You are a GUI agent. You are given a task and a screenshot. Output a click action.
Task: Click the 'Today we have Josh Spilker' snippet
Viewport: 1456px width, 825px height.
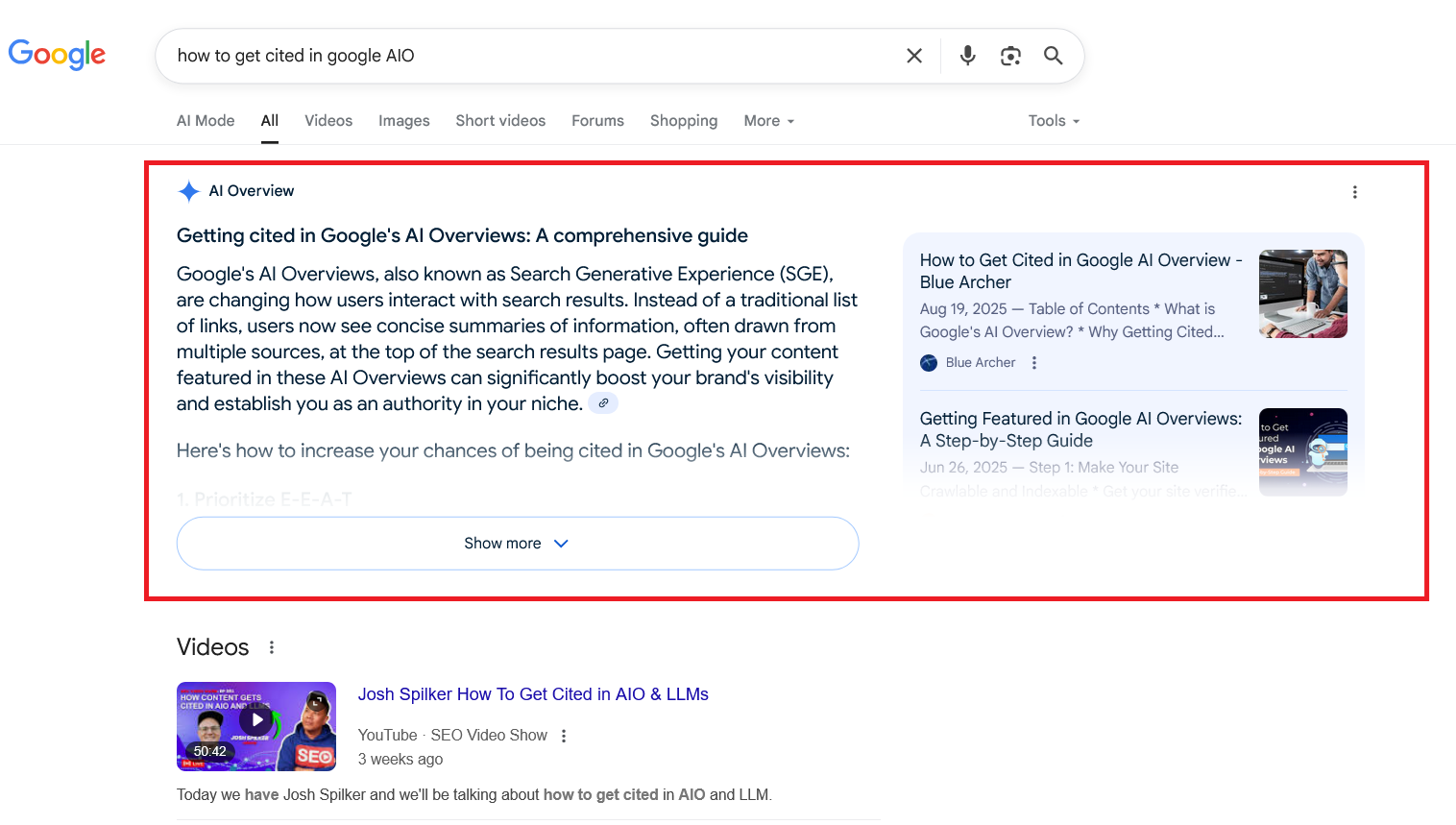pyautogui.click(x=474, y=795)
